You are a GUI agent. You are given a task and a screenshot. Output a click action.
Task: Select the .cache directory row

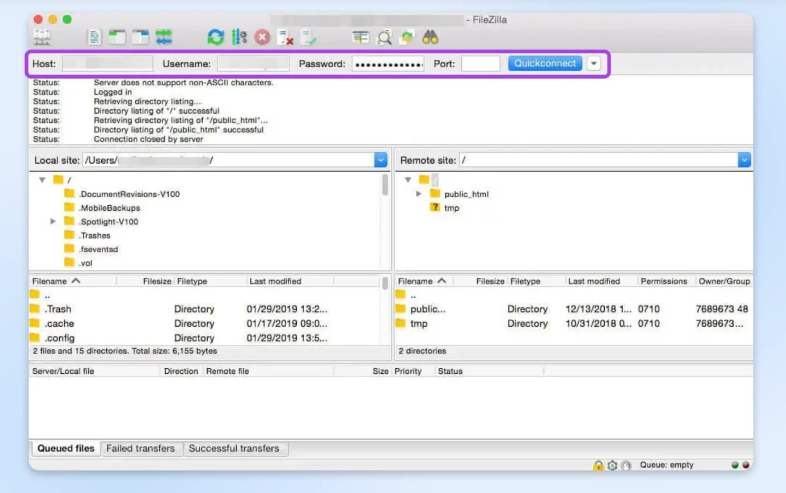coord(206,323)
